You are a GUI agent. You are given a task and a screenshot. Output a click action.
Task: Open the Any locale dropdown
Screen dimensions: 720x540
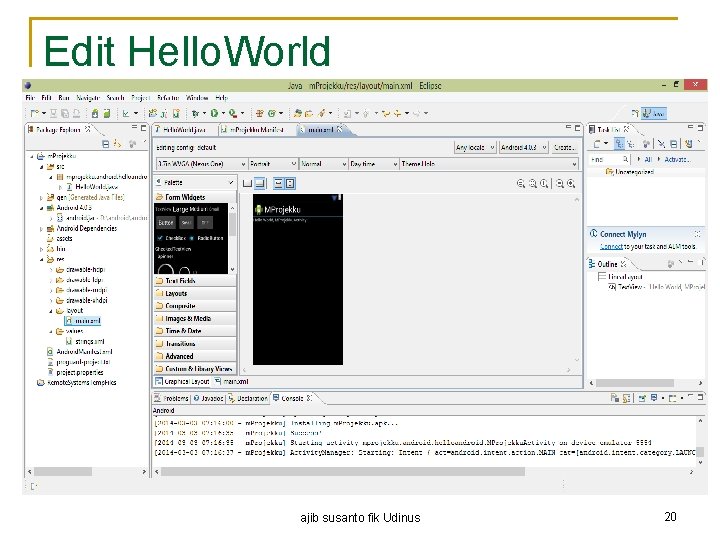475,147
